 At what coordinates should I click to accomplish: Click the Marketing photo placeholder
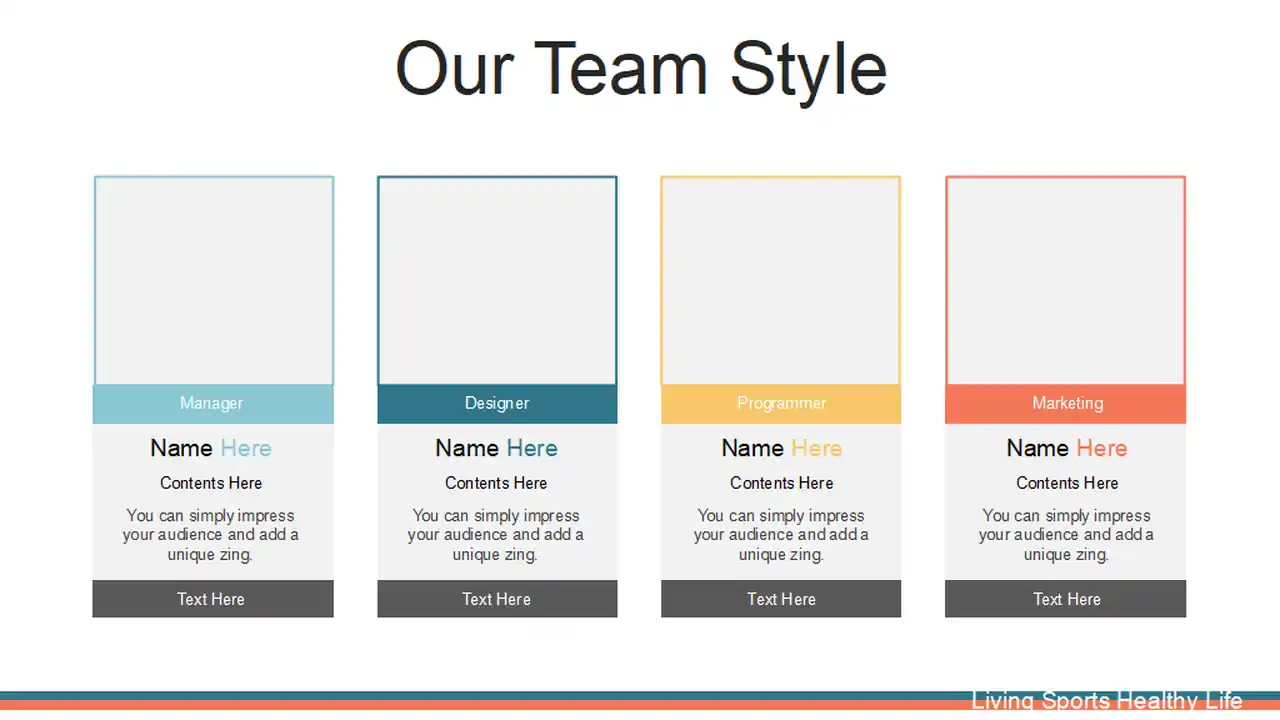[x=1065, y=280]
